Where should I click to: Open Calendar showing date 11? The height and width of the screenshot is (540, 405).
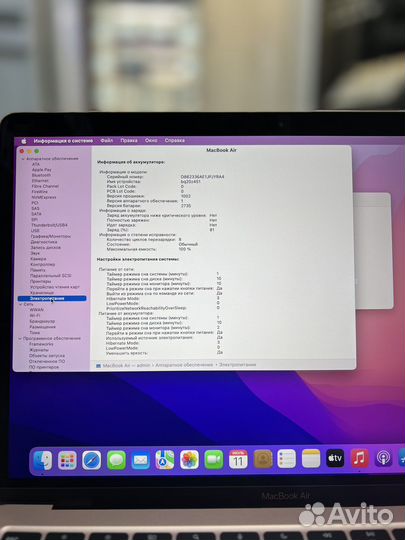(x=238, y=459)
